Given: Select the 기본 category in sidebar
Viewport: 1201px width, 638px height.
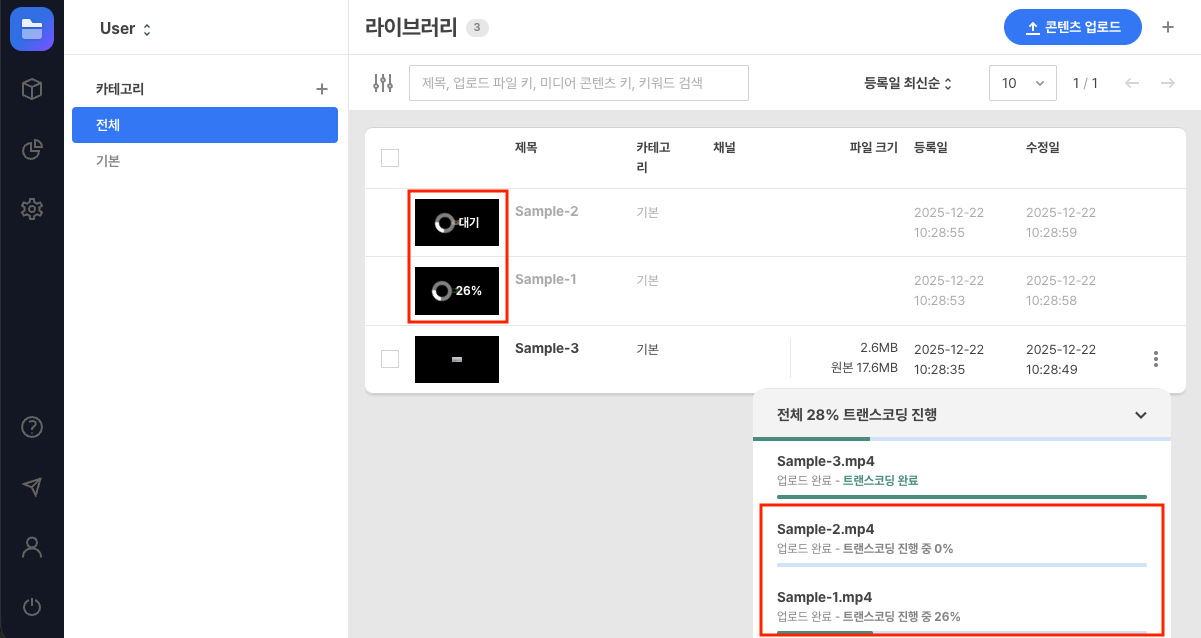Looking at the screenshot, I should 204,163.
